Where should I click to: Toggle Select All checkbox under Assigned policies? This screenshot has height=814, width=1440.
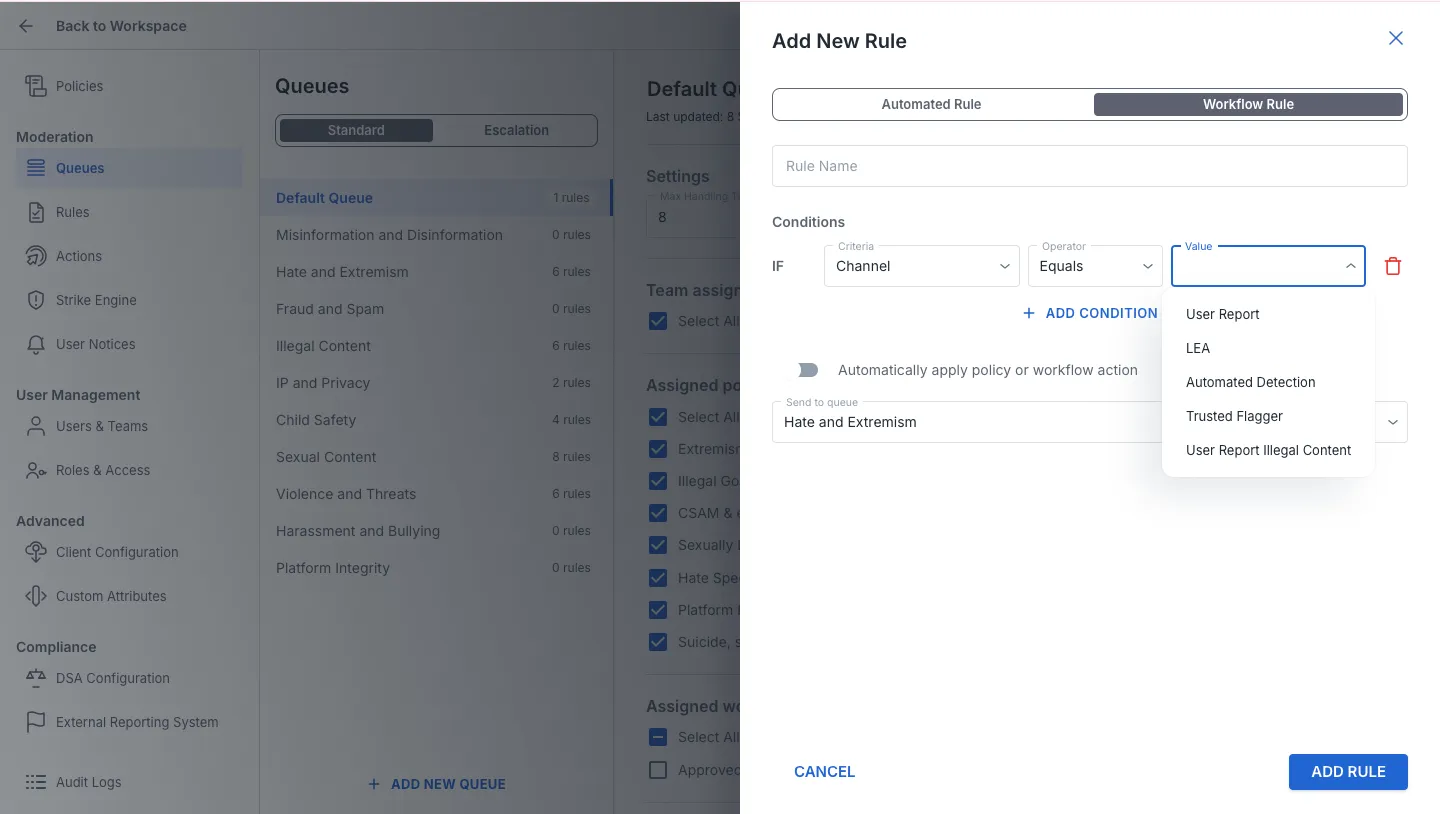tap(658, 417)
